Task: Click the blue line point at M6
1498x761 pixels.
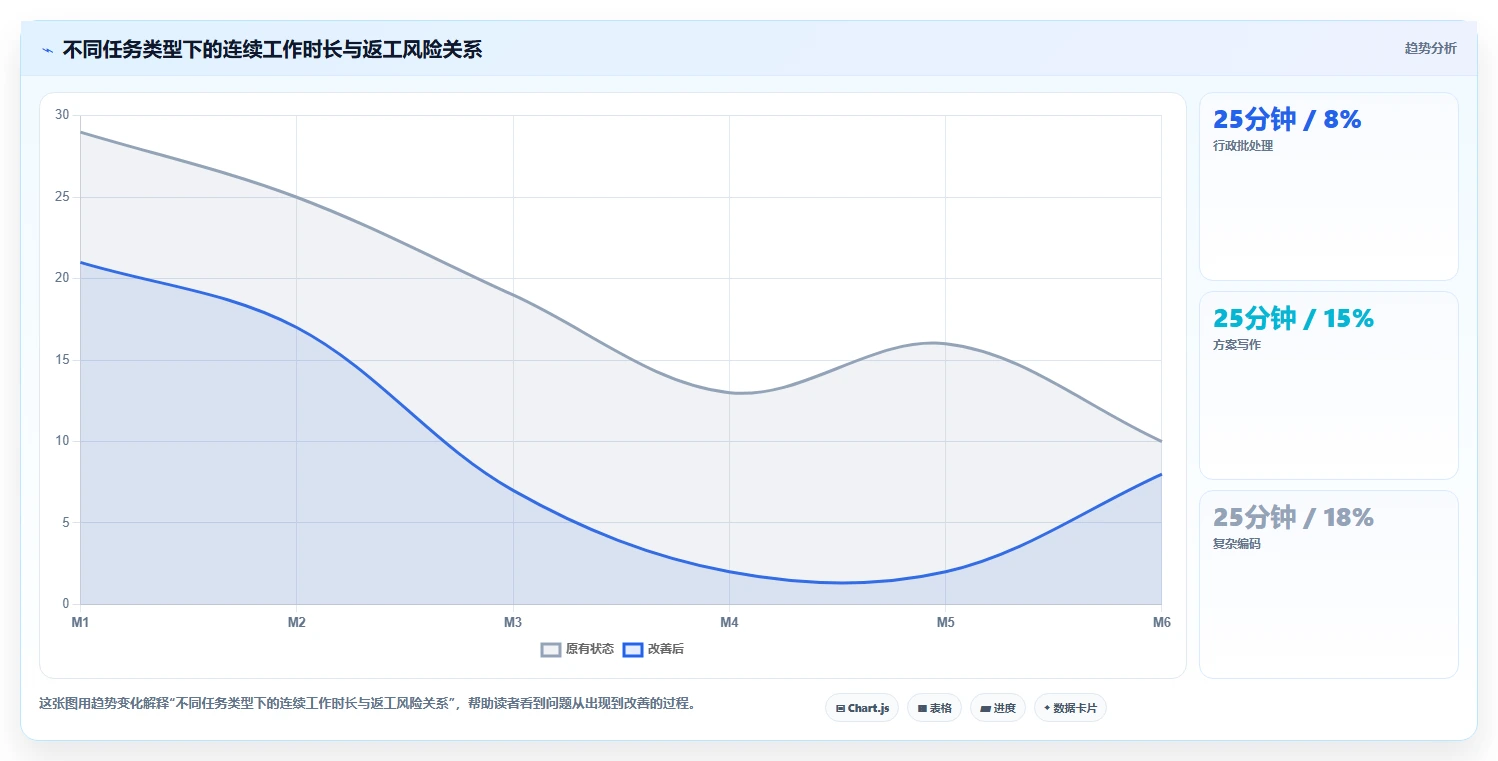Action: [x=1161, y=474]
